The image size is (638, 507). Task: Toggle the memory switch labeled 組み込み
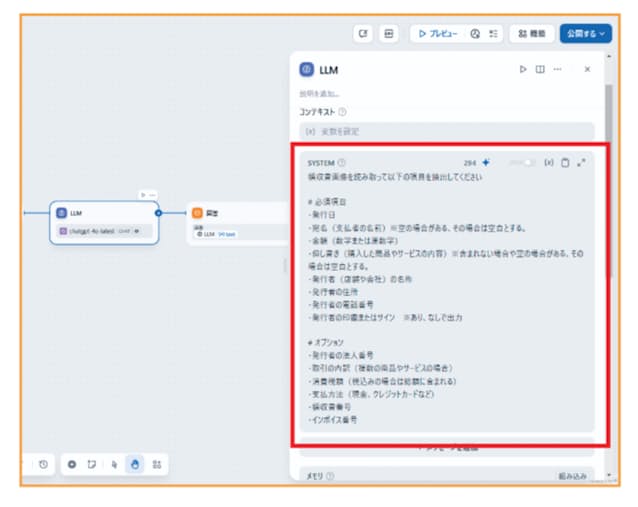pos(575,476)
